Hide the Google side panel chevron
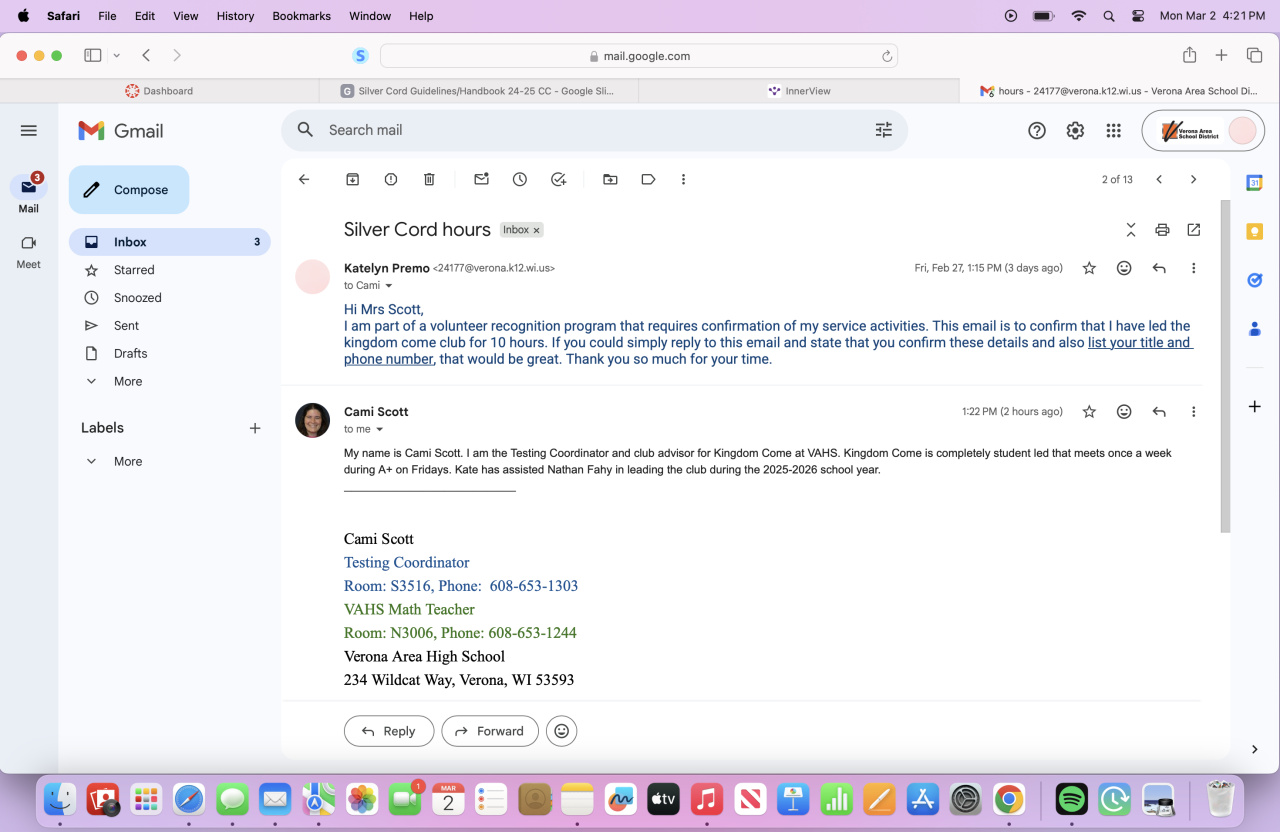Screen dimensions: 1280x832 pyautogui.click(x=1254, y=749)
